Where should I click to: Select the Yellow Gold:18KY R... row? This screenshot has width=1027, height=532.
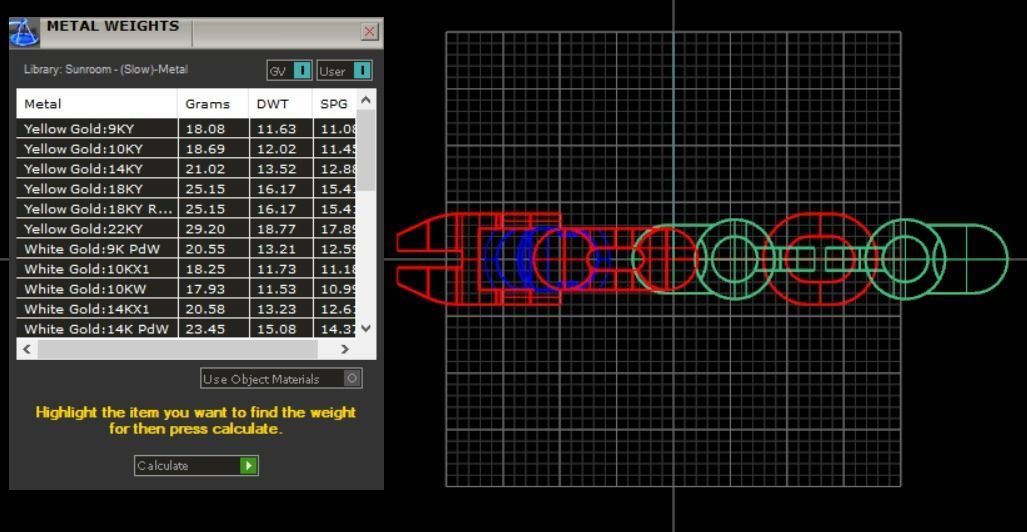coord(187,209)
